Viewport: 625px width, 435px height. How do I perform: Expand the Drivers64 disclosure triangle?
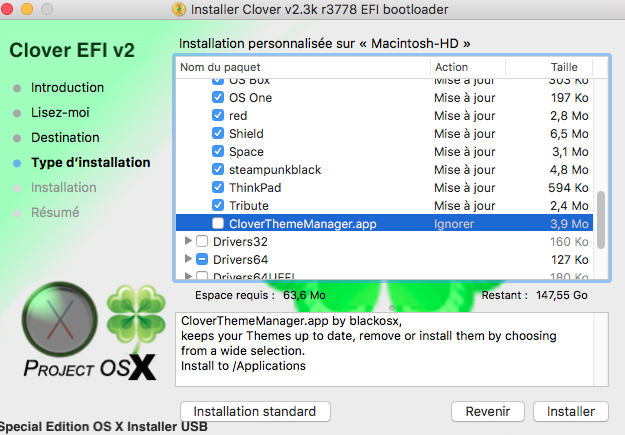[188, 259]
